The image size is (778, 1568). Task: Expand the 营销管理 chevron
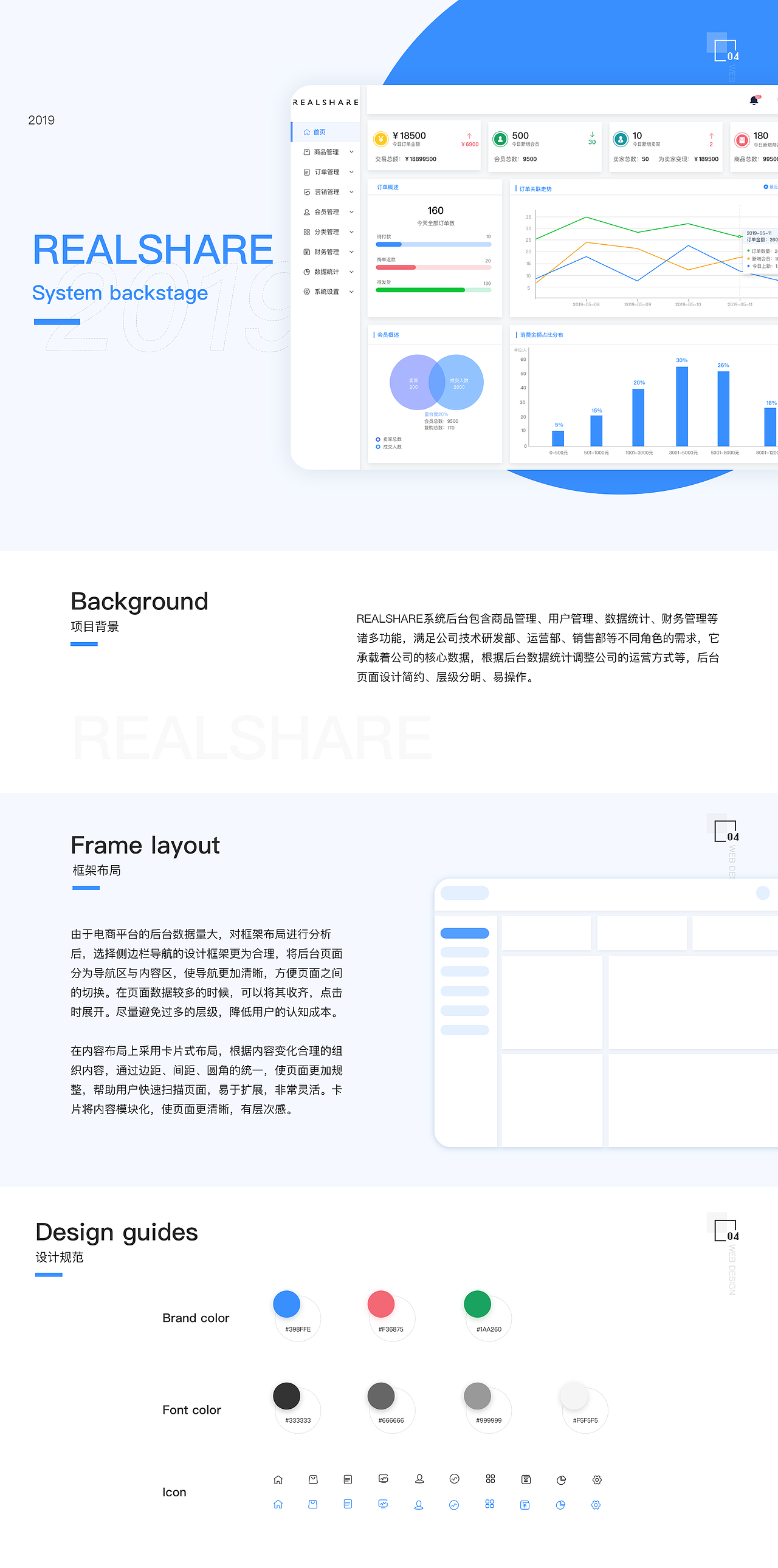coord(351,192)
